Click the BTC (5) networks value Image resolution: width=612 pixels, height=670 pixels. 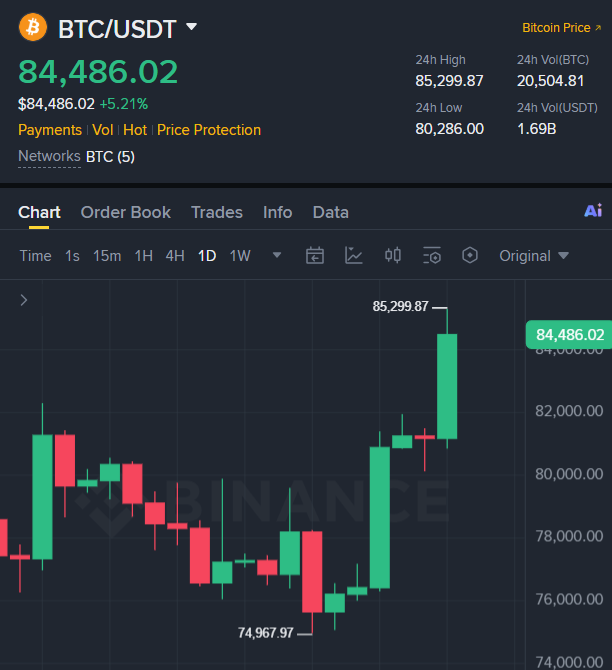tap(110, 157)
